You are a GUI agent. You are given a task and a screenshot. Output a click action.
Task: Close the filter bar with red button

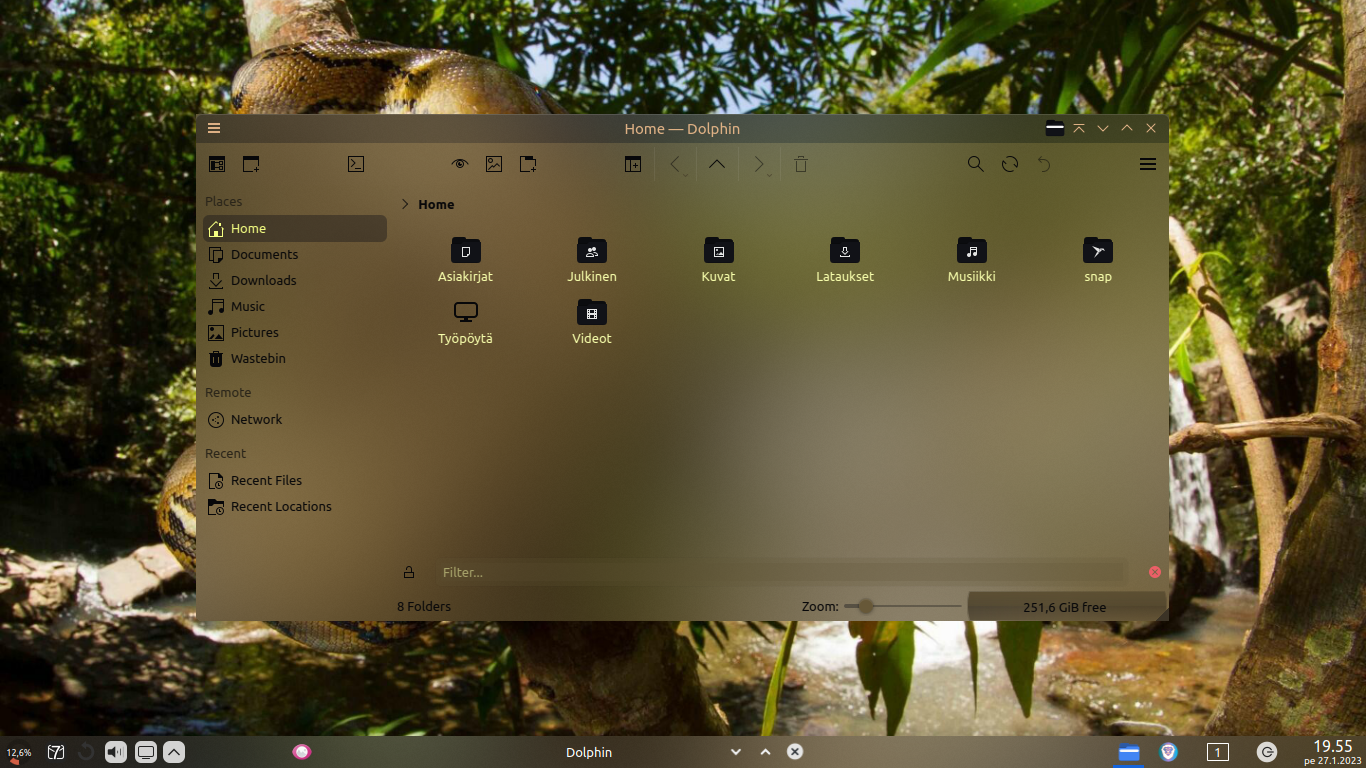pos(1155,572)
